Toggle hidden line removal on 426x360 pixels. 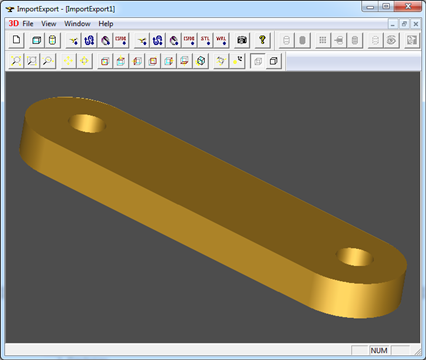274,61
